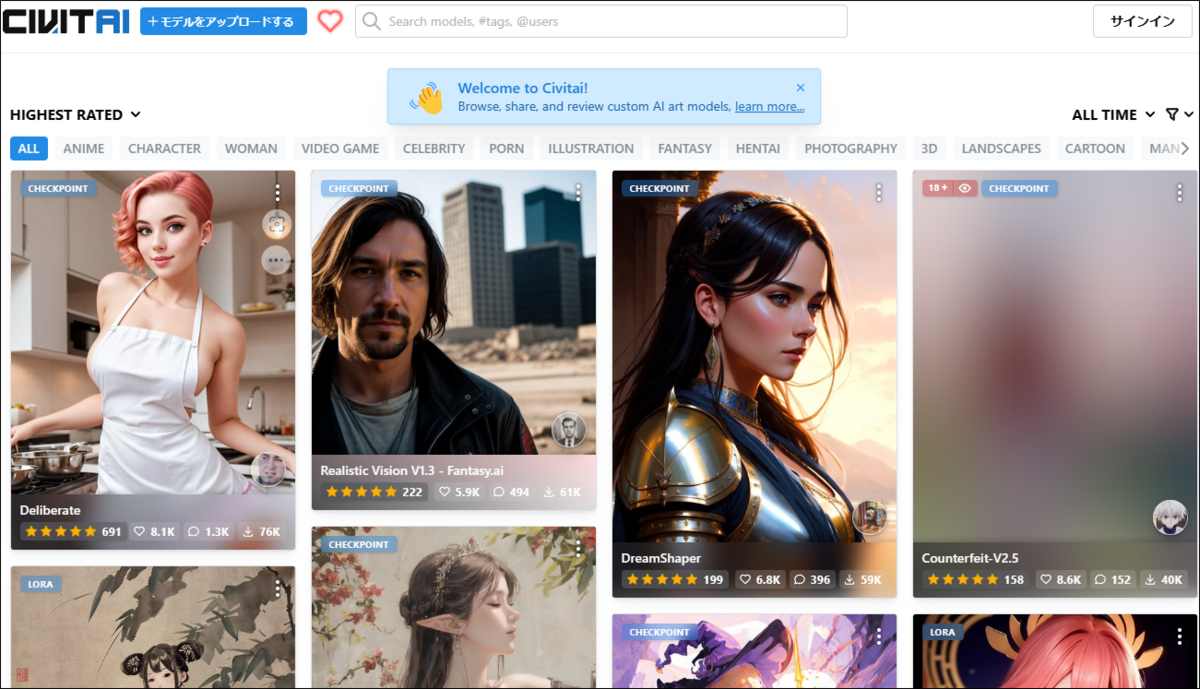This screenshot has width=1200, height=689.
Task: Click DreamShaper comments count 396
Action: 812,579
